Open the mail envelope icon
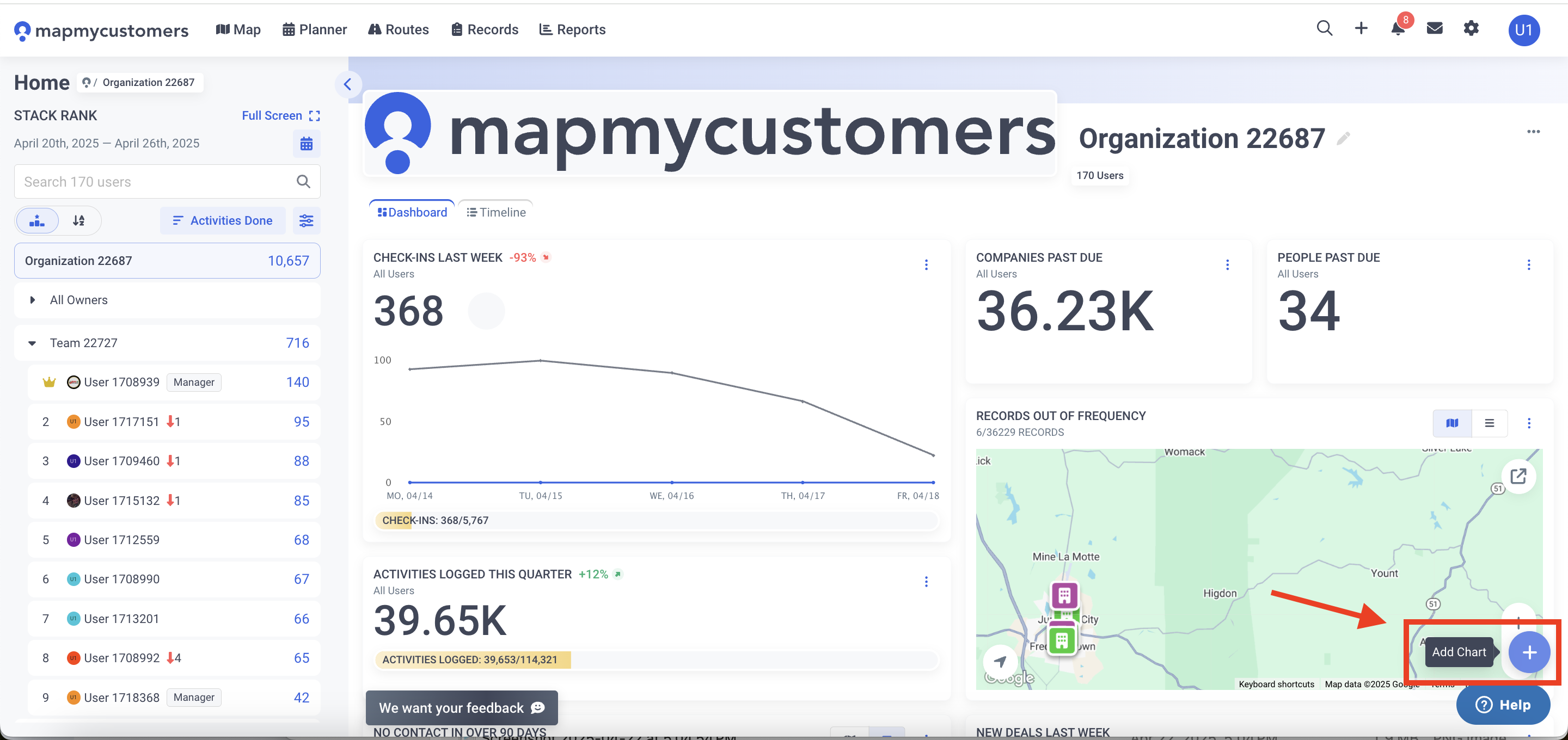This screenshot has width=1568, height=740. [1435, 29]
